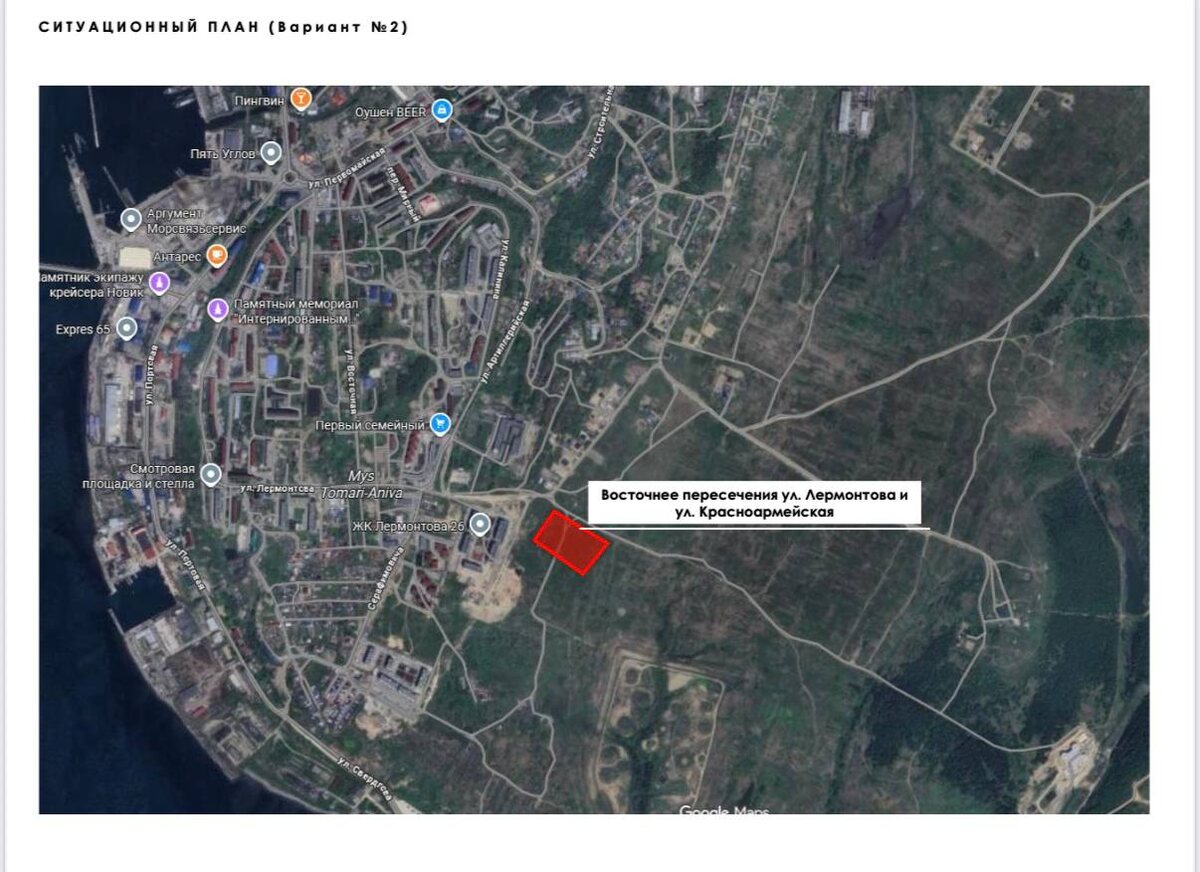Click the Expres 65 label text

click(83, 329)
